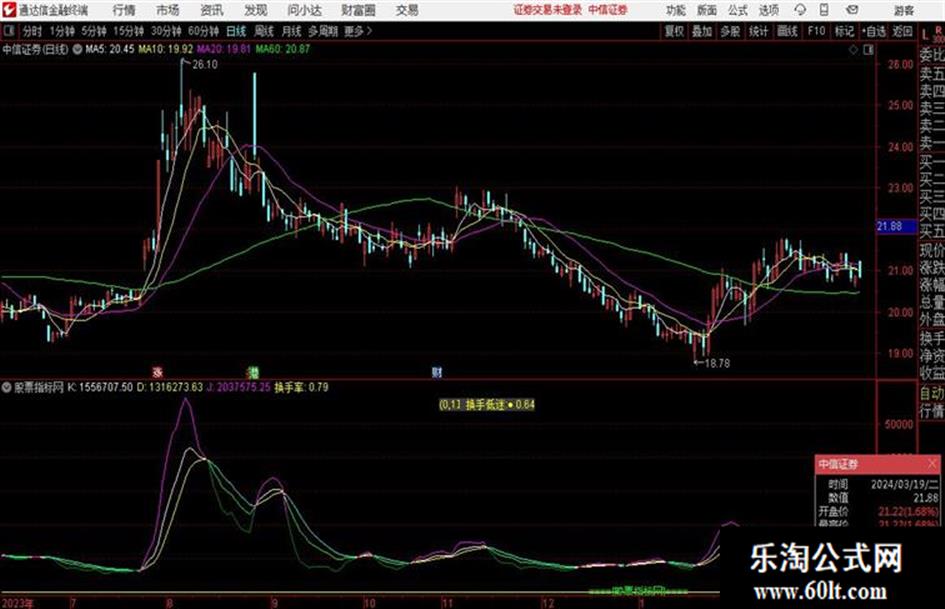
Task: Click the 返回 back button
Action: tap(902, 31)
